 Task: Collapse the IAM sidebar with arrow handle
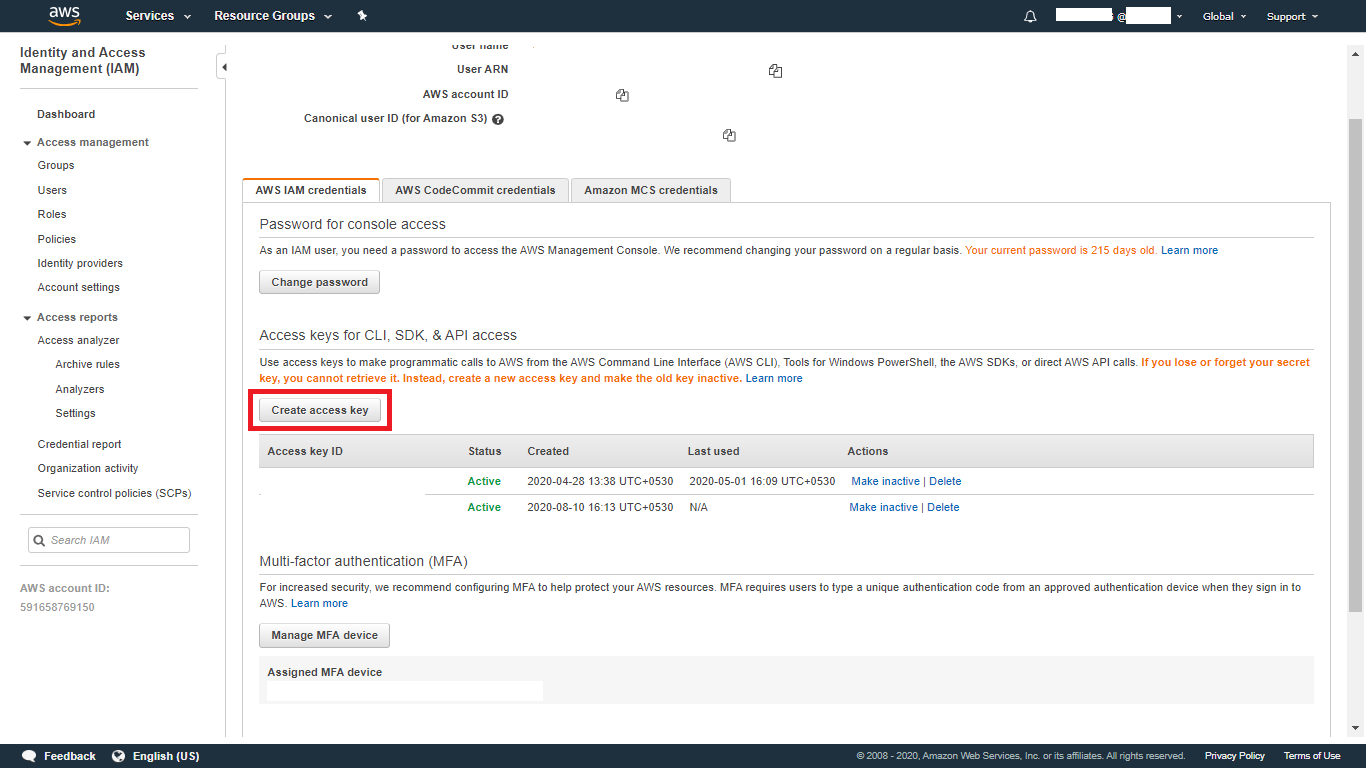click(223, 67)
